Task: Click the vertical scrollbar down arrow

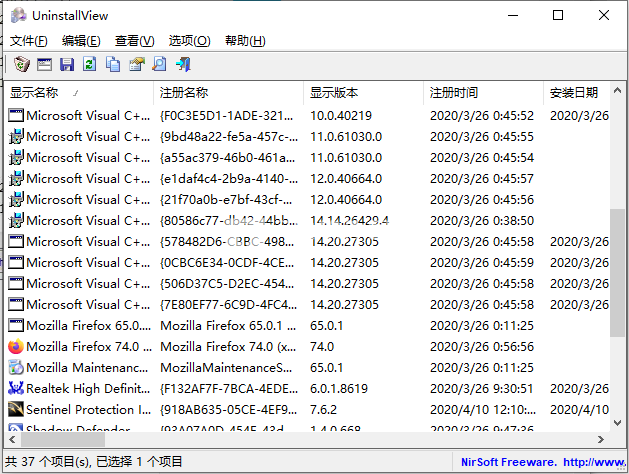Action: [x=617, y=423]
